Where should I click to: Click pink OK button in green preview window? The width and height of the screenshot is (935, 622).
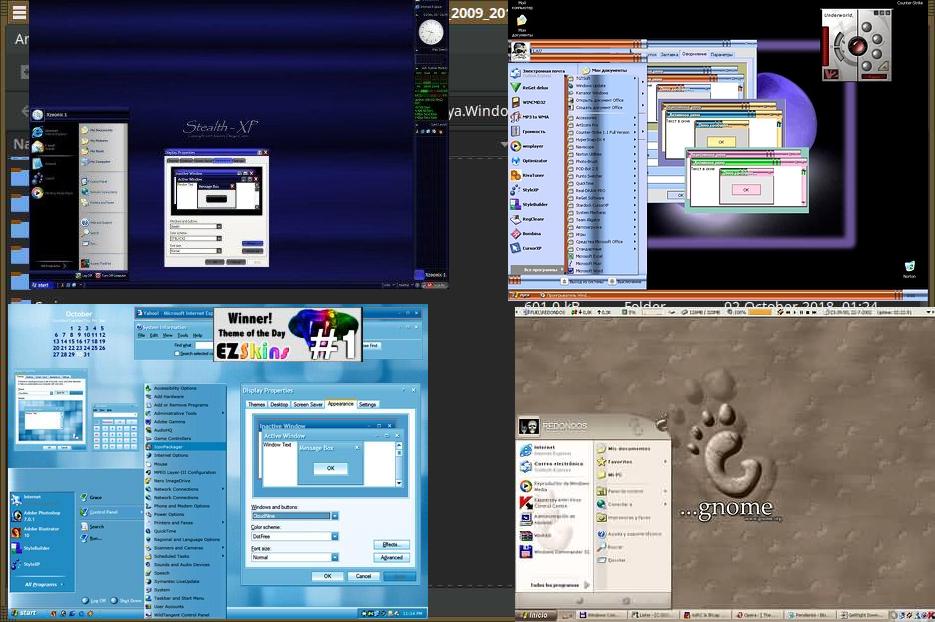coord(745,190)
